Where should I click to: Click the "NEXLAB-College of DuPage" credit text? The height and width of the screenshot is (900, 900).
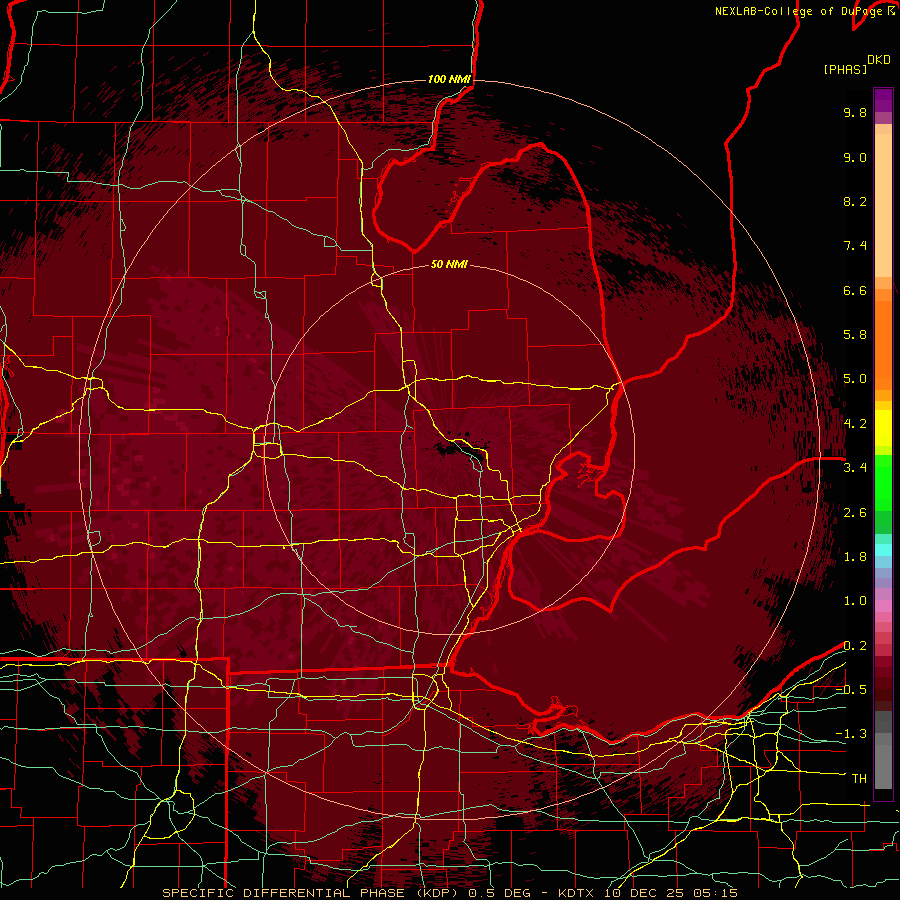click(x=798, y=11)
